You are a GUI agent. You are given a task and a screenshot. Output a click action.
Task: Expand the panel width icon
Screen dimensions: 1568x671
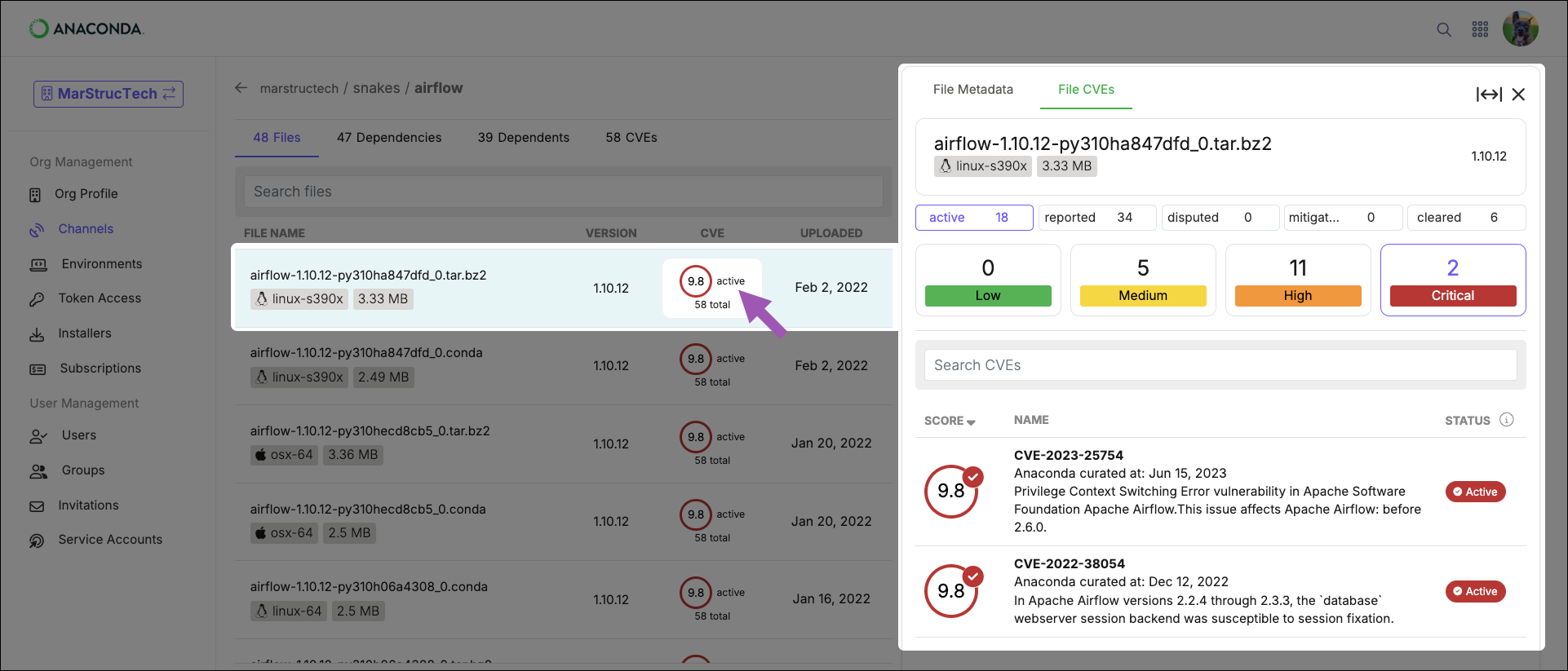pyautogui.click(x=1489, y=95)
